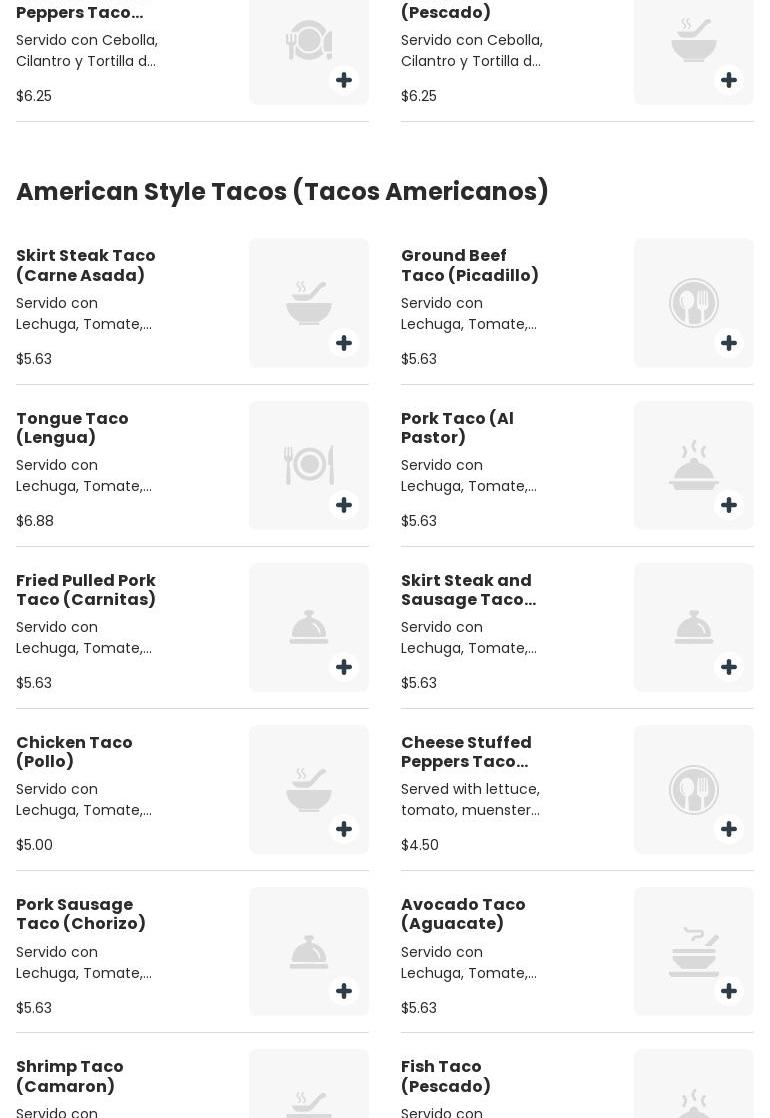
Task: Click American Style Tacos section heading
Action: click(282, 191)
